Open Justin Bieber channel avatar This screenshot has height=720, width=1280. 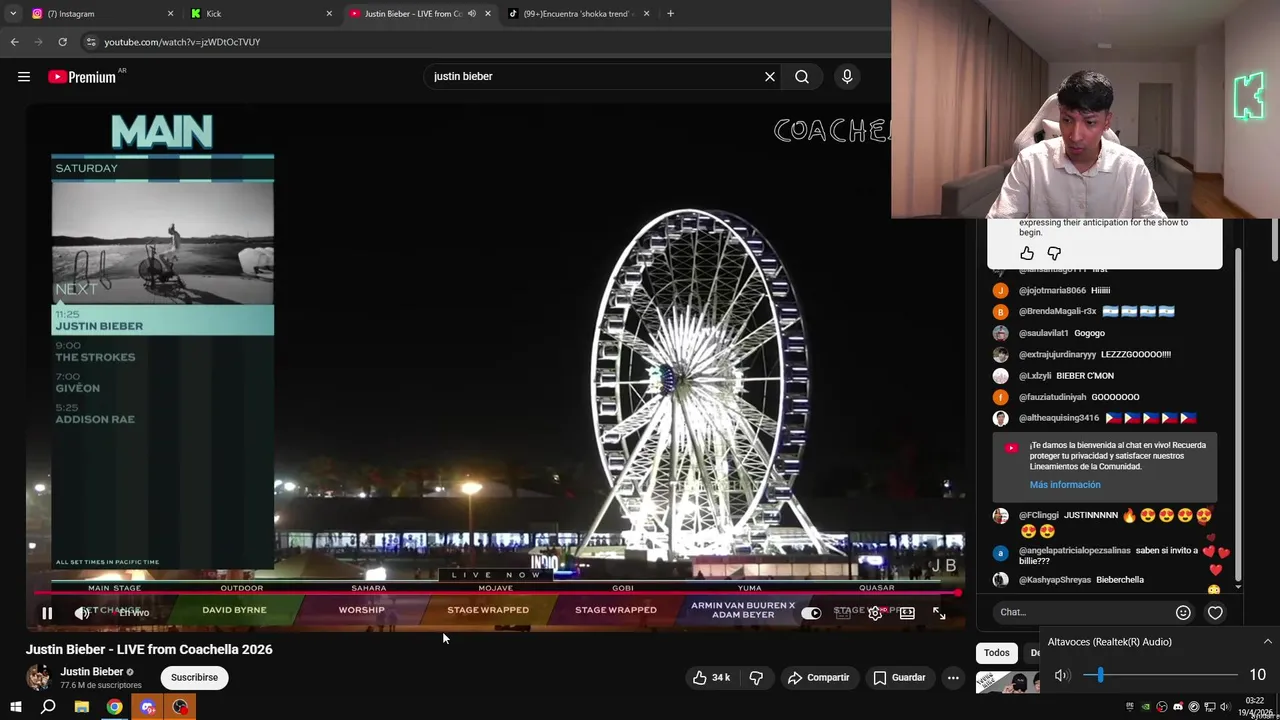38,677
